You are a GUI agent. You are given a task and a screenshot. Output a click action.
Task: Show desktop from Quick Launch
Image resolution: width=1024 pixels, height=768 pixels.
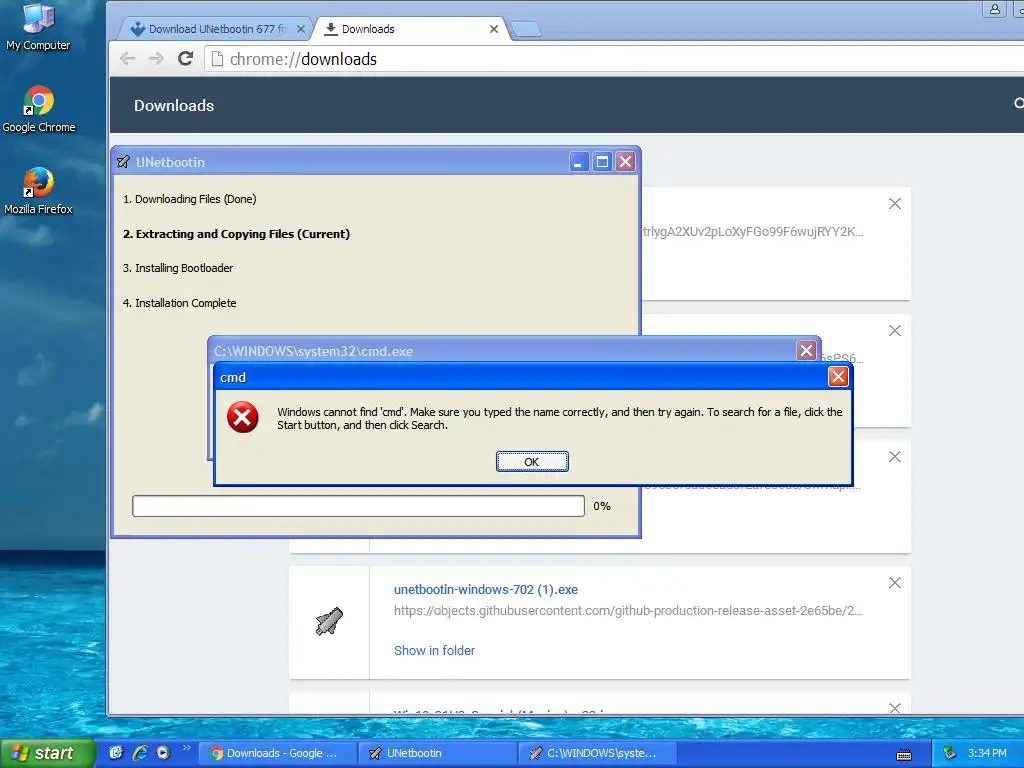click(x=116, y=753)
